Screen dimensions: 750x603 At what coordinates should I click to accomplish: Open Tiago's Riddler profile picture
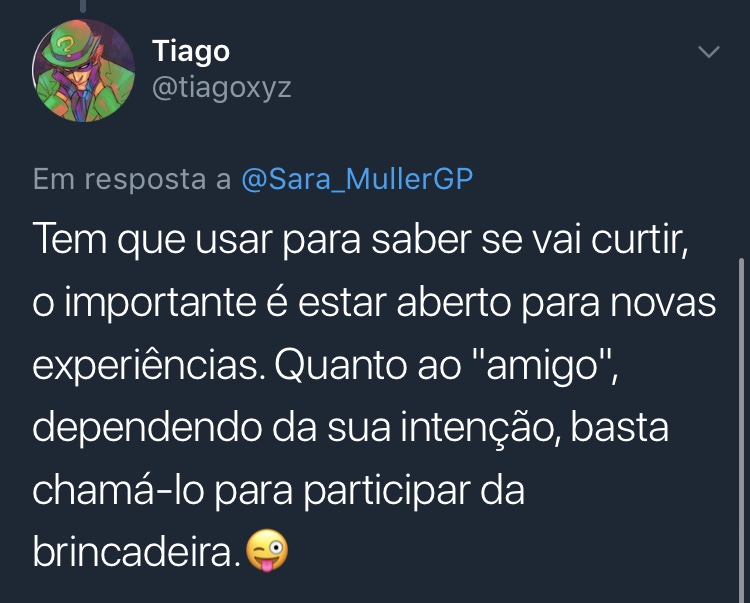(x=84, y=71)
